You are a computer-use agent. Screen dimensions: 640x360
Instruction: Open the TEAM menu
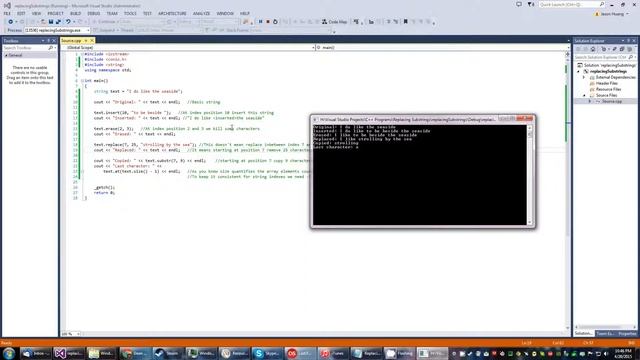pos(112,13)
